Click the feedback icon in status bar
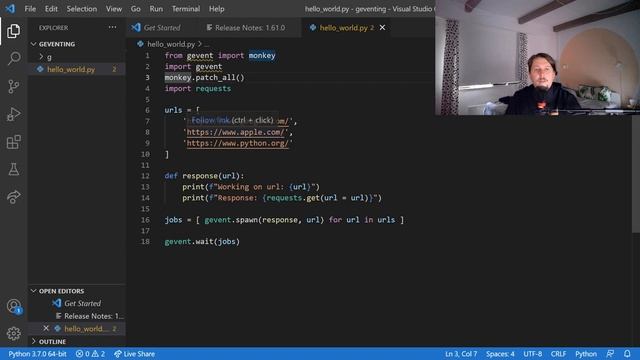 [610, 354]
